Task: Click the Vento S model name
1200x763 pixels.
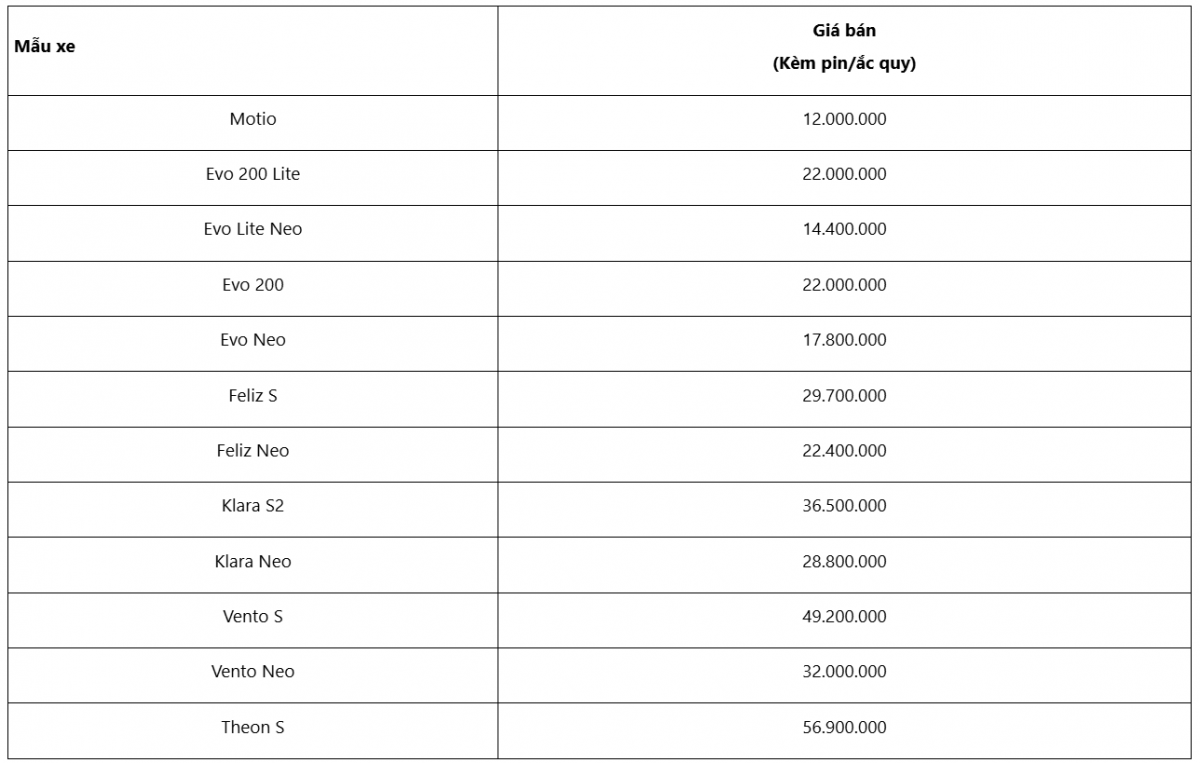Action: coord(253,617)
